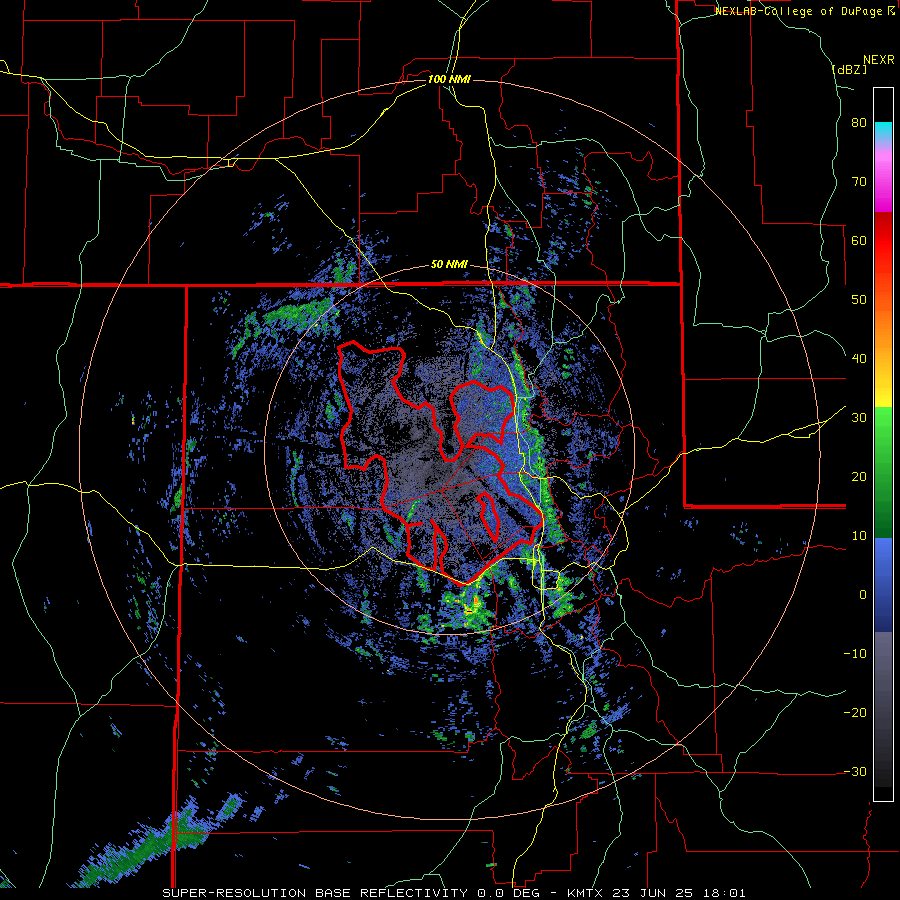Click the [dBZ] units label
The height and width of the screenshot is (900, 900).
pyautogui.click(x=849, y=69)
